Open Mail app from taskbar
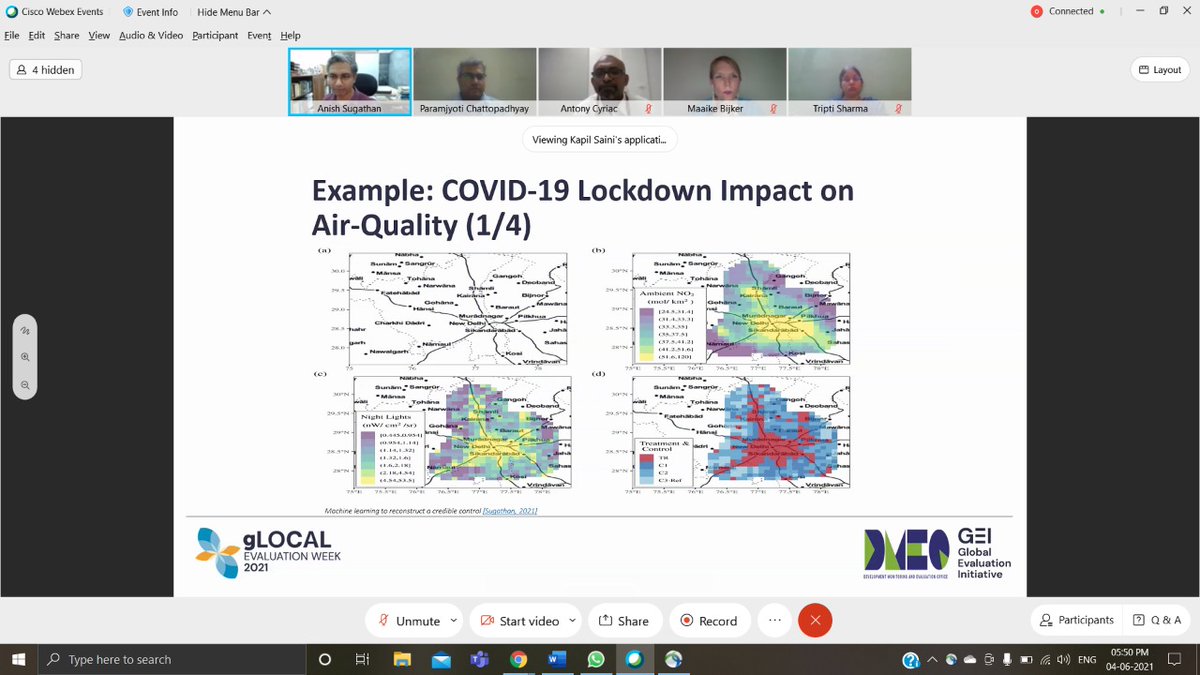This screenshot has width=1200, height=675. 441,659
